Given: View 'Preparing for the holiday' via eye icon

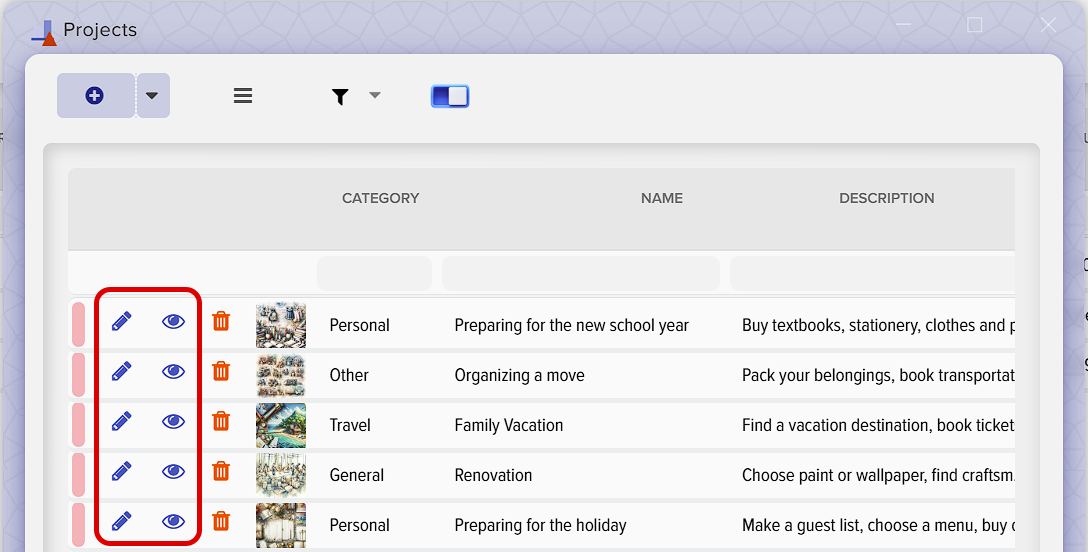Looking at the screenshot, I should [173, 521].
